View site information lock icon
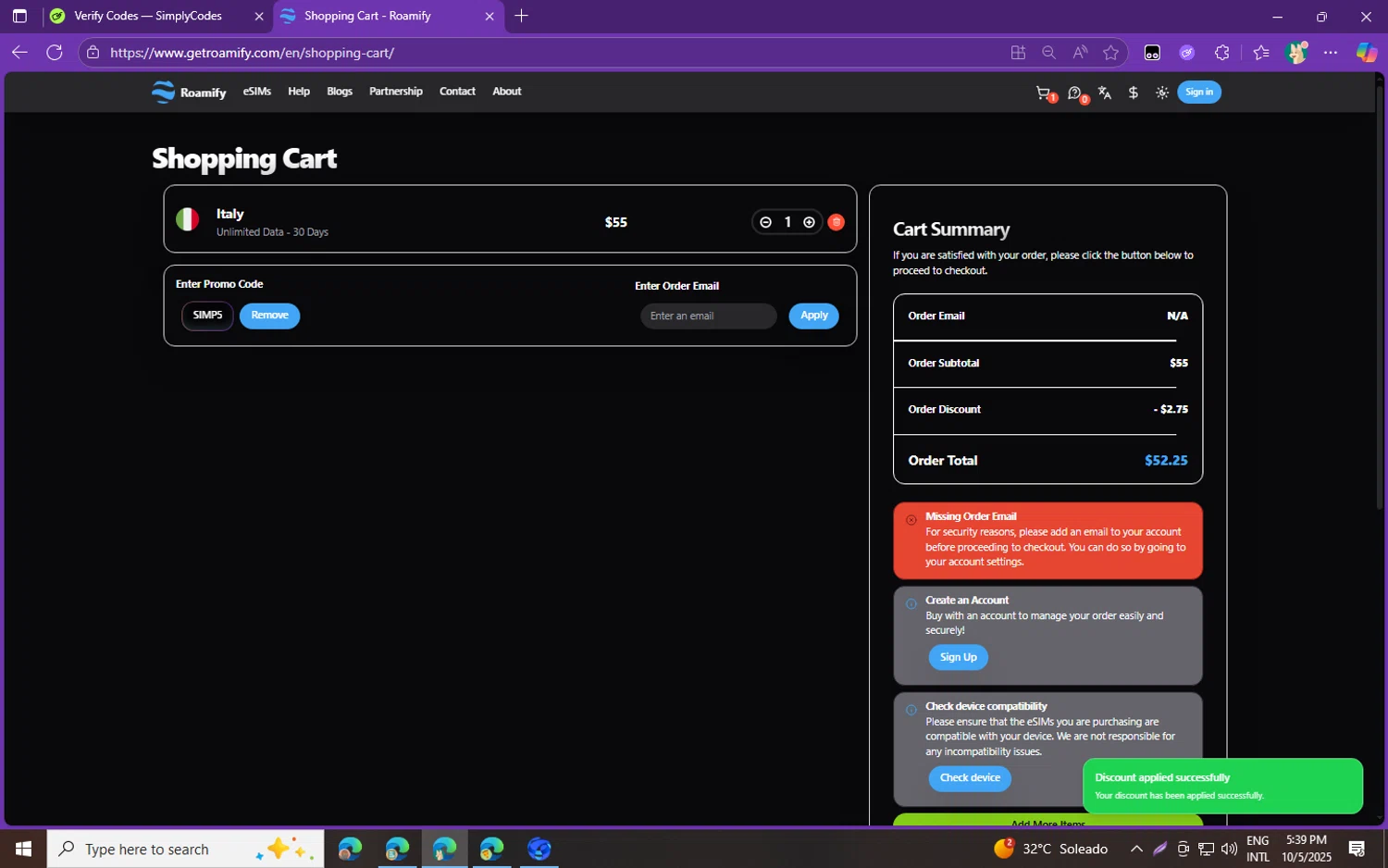The width and height of the screenshot is (1388, 868). click(93, 53)
